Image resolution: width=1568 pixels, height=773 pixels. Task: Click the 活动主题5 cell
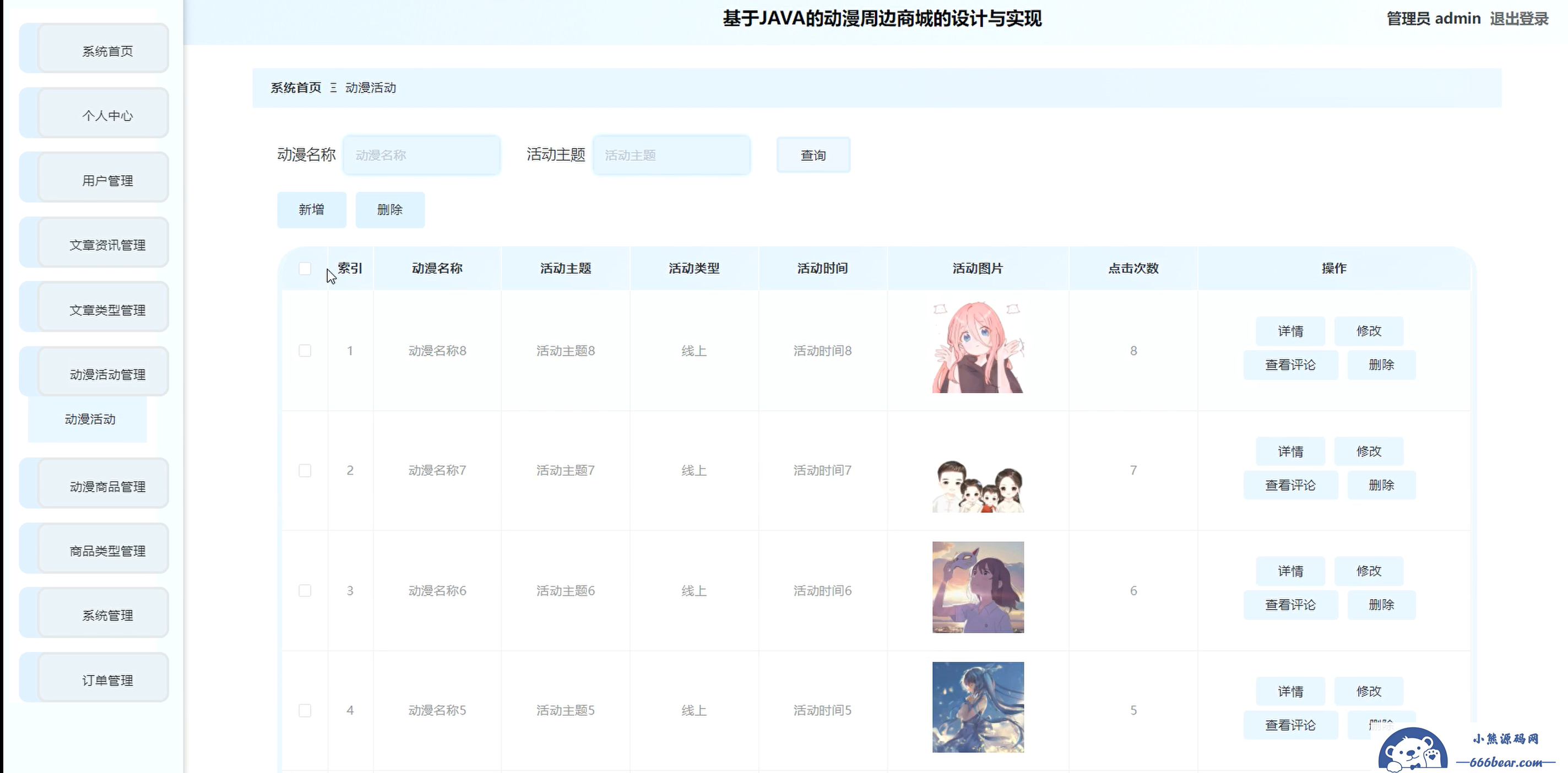(566, 710)
